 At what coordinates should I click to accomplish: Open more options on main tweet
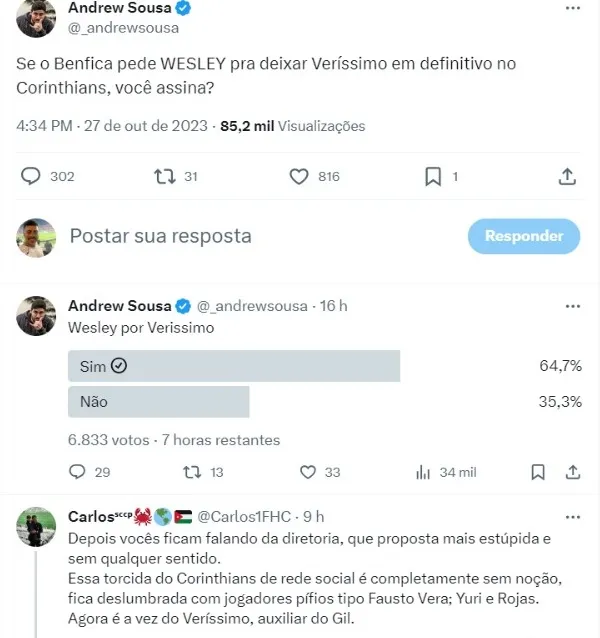coord(571,8)
